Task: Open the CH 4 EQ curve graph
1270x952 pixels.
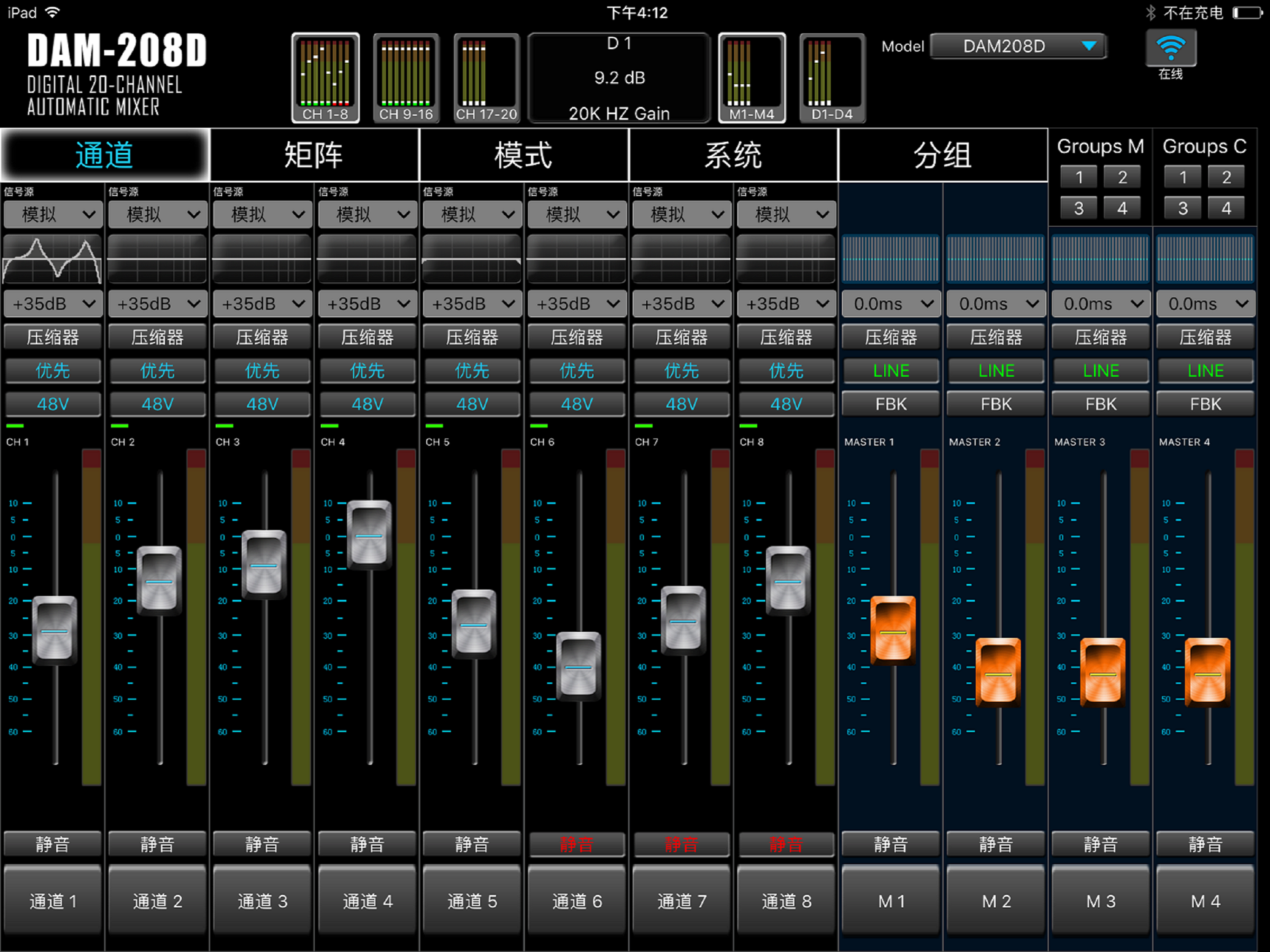Action: pos(367,259)
